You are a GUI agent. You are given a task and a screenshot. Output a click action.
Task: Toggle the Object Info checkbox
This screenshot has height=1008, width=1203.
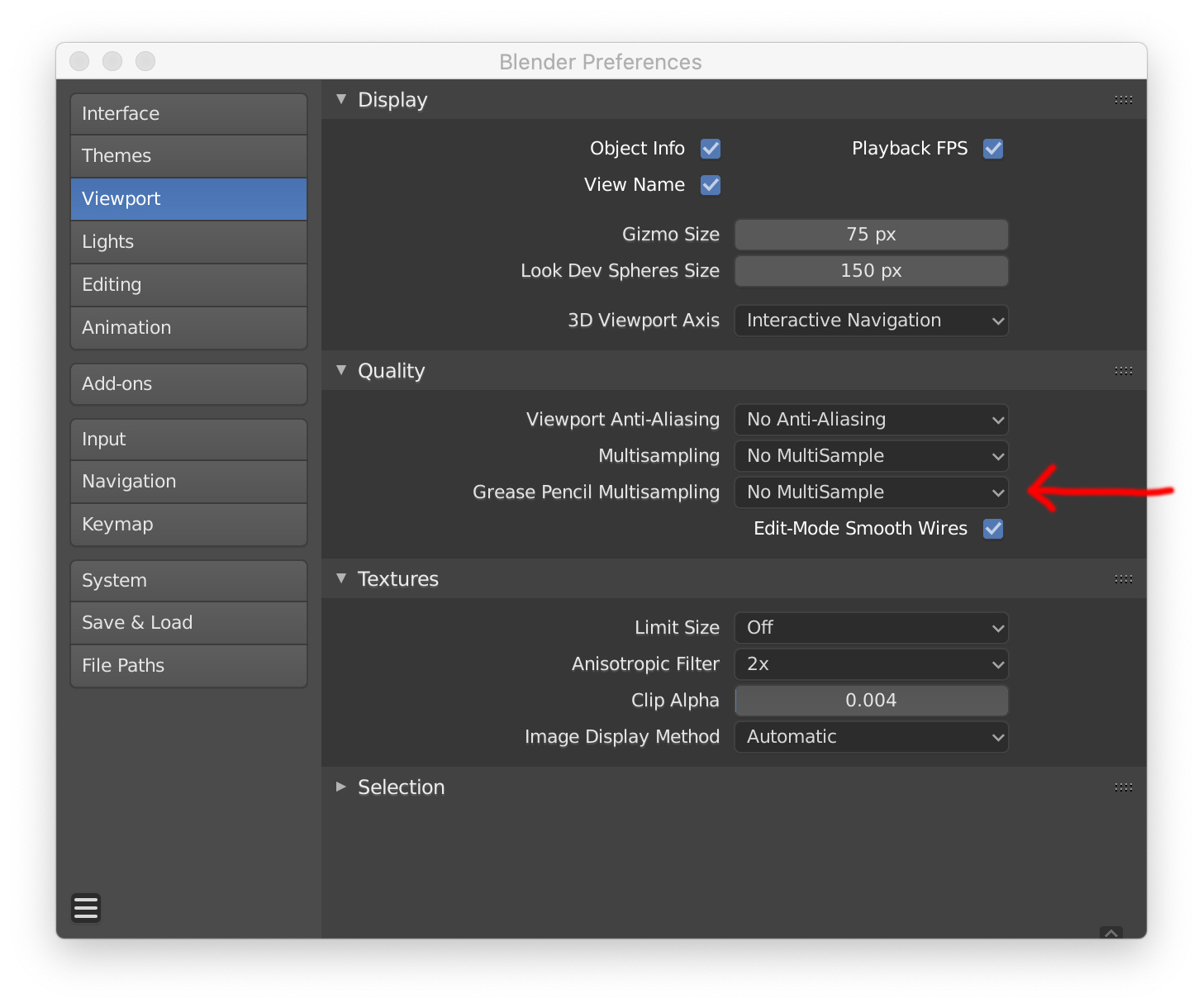pos(711,149)
